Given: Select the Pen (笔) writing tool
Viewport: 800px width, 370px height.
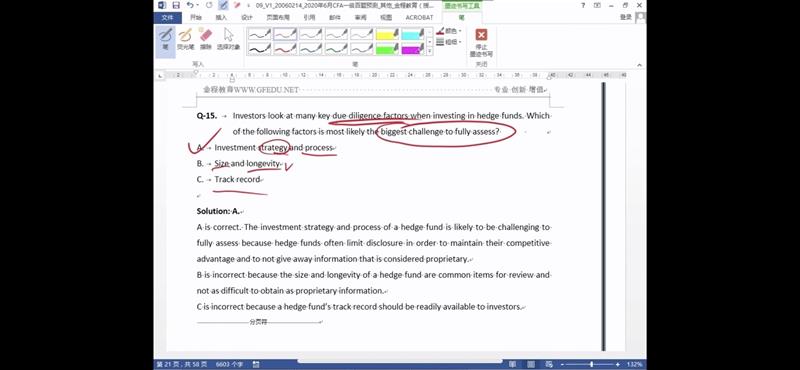Looking at the screenshot, I should tap(165, 39).
